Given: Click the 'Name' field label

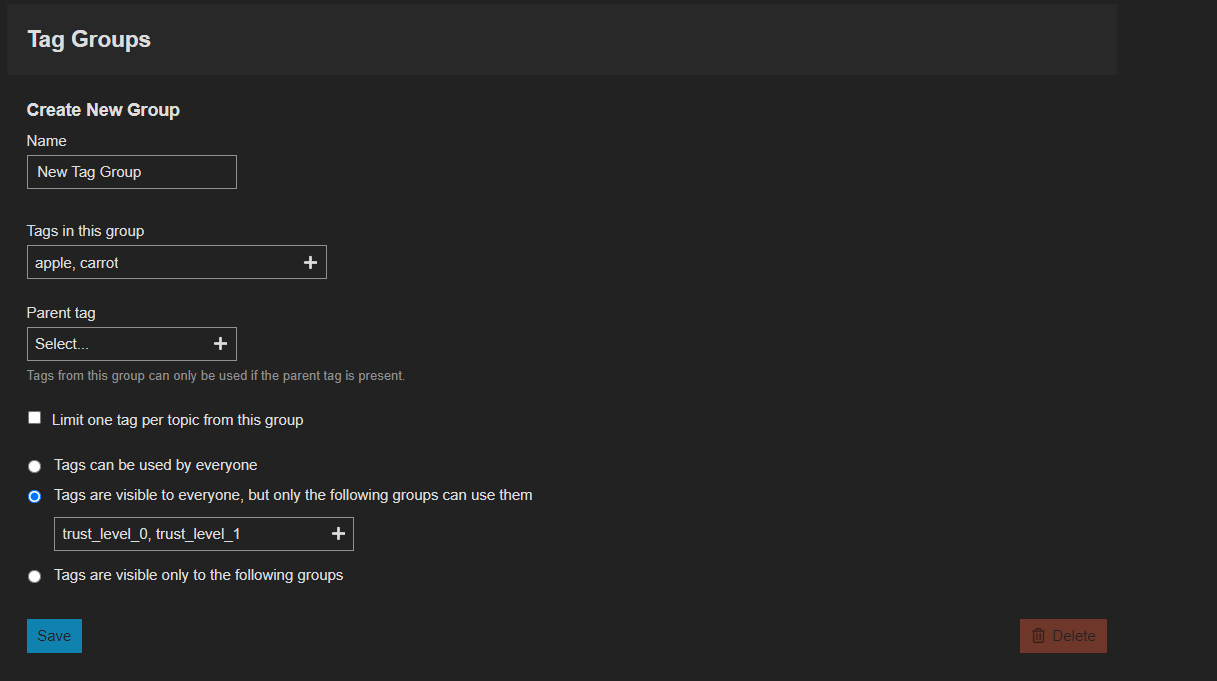Looking at the screenshot, I should pyautogui.click(x=47, y=141).
